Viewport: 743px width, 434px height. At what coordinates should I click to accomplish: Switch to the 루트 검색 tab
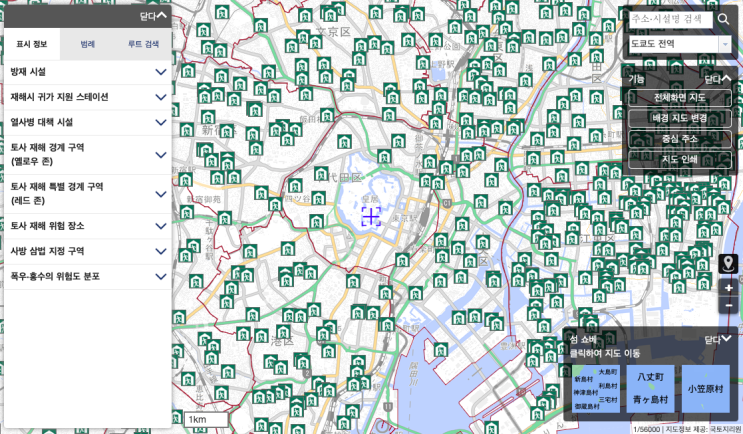point(143,44)
